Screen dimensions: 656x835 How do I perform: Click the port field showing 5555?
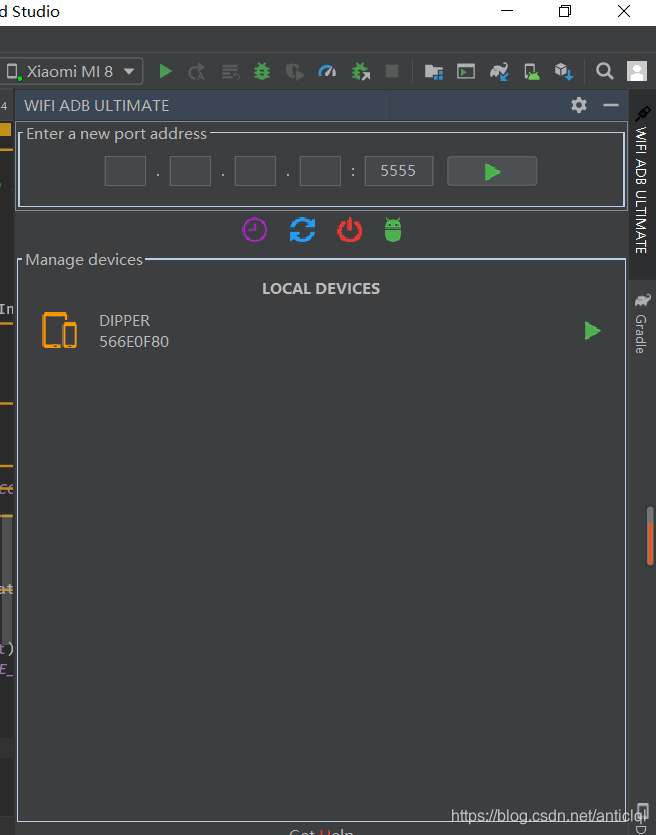399,171
